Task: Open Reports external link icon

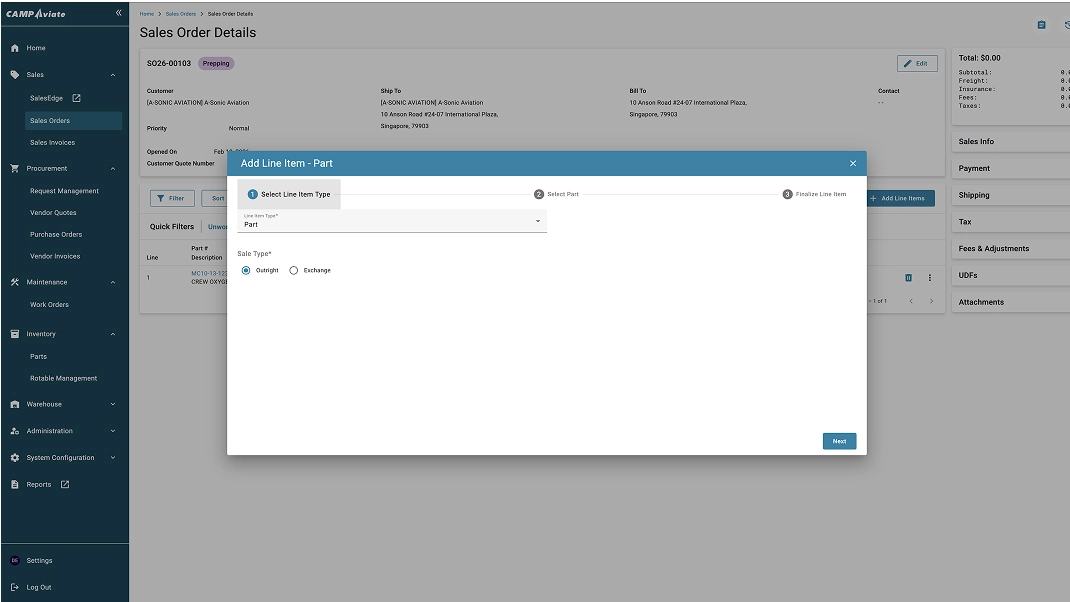Action: [x=65, y=485]
